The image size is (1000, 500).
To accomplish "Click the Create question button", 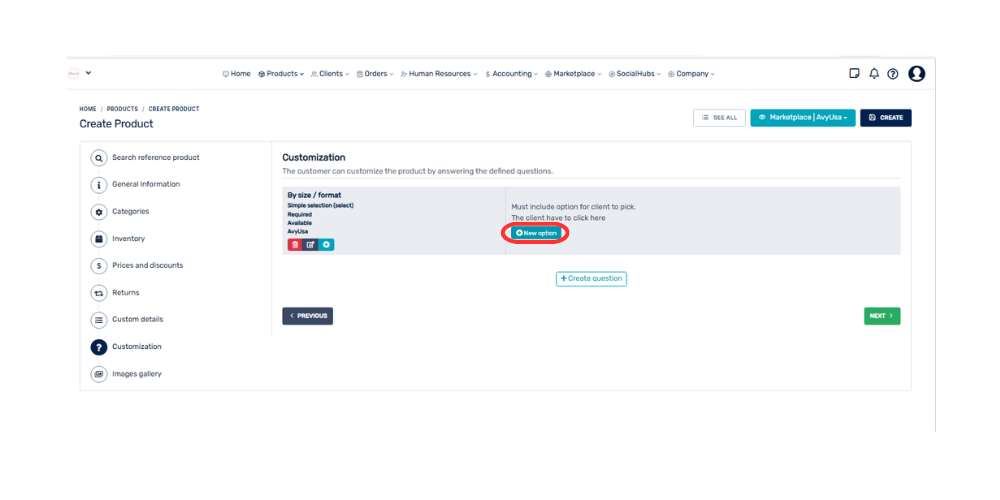I will coord(591,279).
